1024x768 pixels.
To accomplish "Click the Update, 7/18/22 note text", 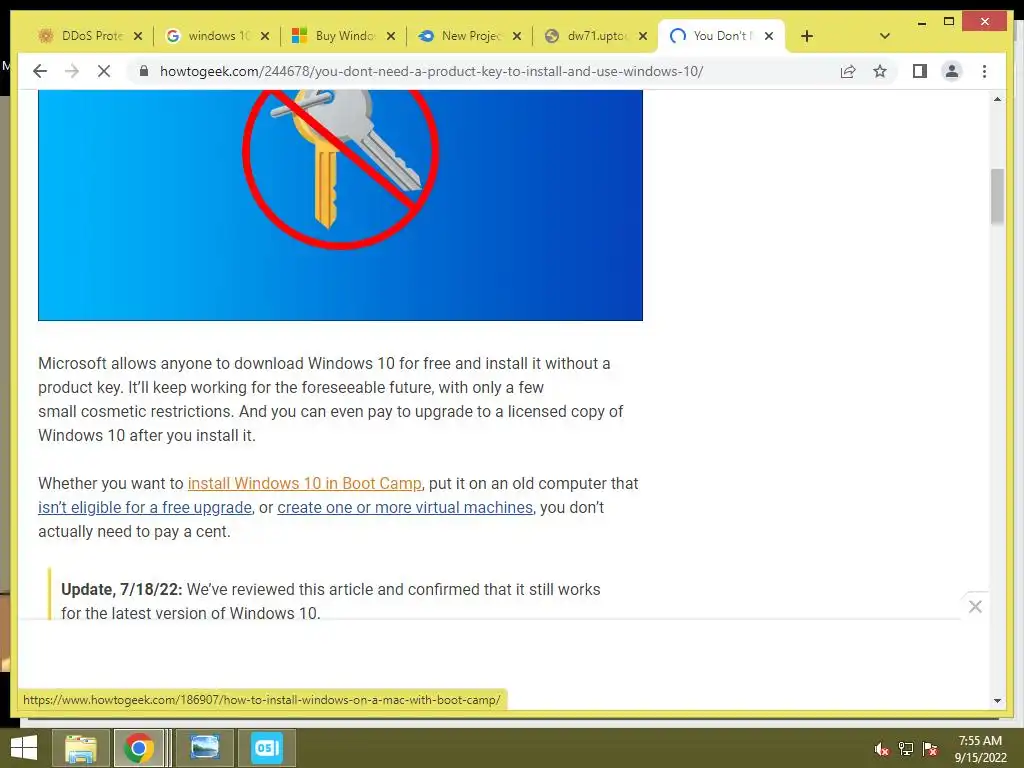I will (x=330, y=601).
